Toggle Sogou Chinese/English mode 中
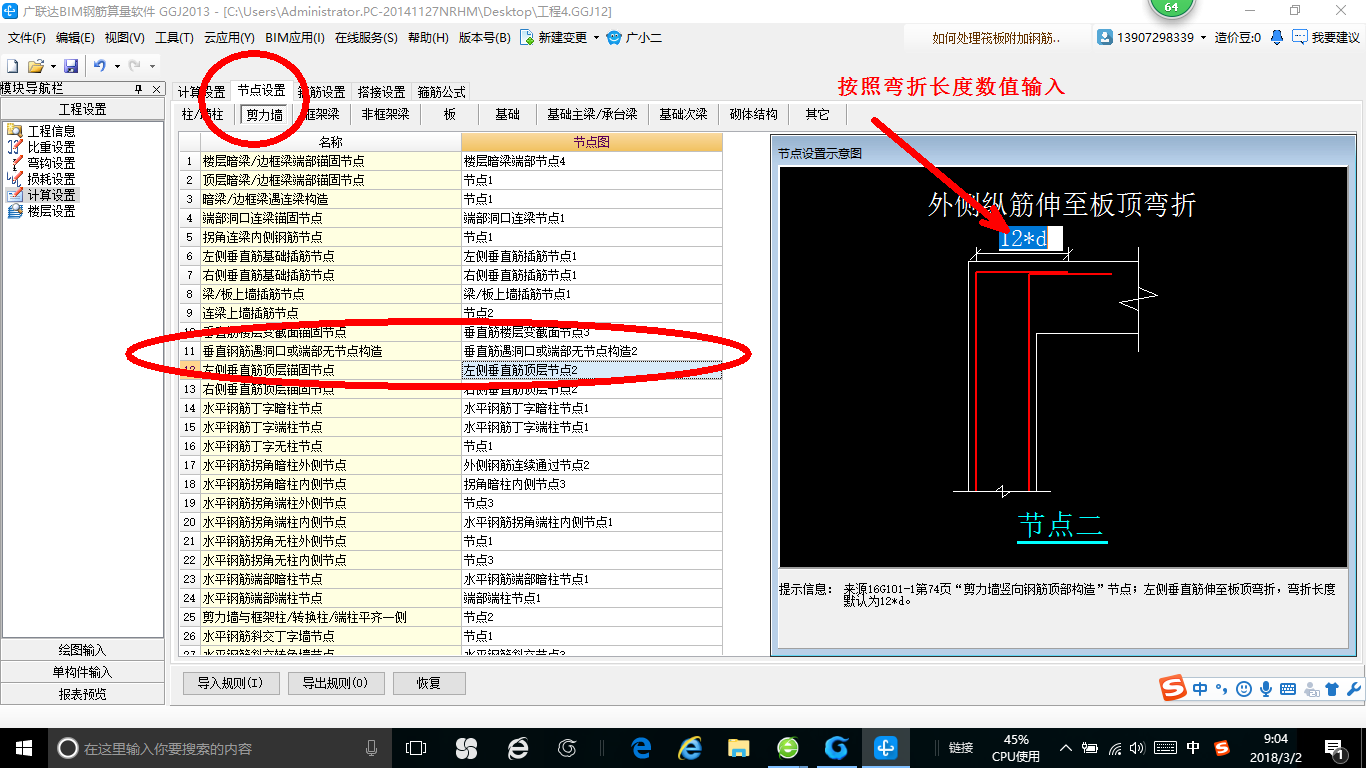Screen dimensions: 1366x768 pos(1200,689)
